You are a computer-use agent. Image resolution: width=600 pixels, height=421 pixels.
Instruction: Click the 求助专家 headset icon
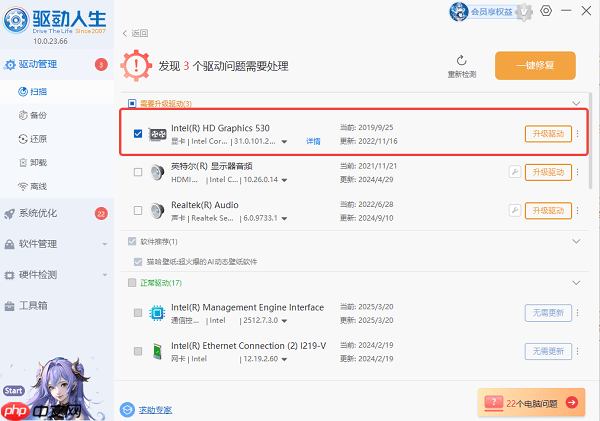(x=127, y=410)
